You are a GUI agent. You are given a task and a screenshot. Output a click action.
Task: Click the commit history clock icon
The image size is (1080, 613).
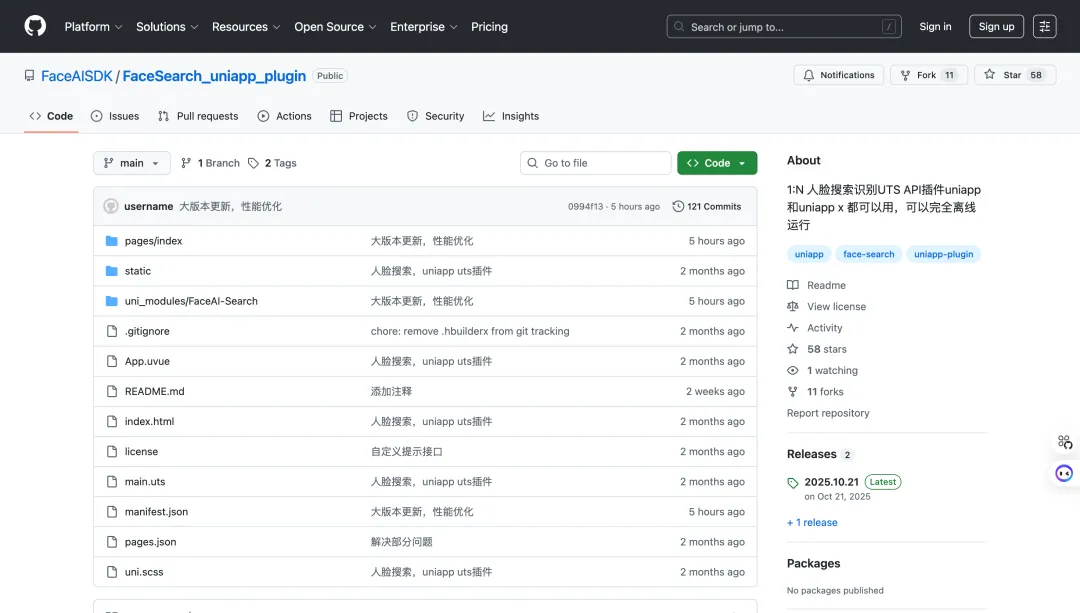tap(678, 207)
